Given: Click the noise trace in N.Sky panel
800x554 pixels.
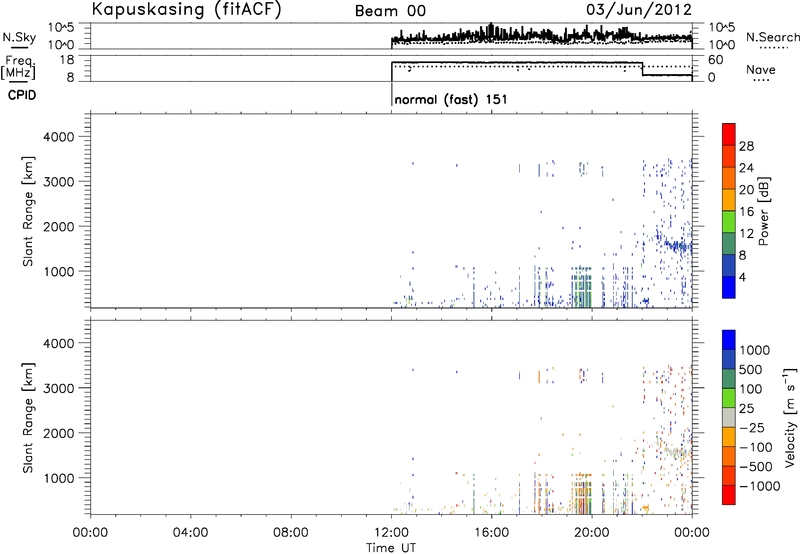Looking at the screenshot, I should pyautogui.click(x=541, y=35).
